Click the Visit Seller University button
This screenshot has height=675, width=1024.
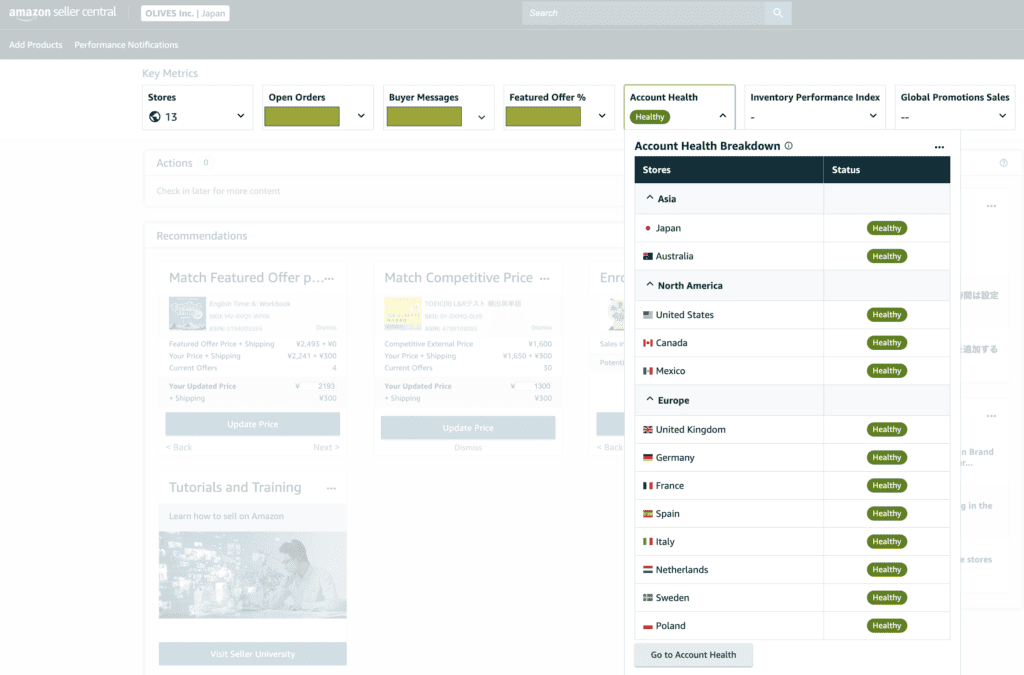tap(253, 653)
